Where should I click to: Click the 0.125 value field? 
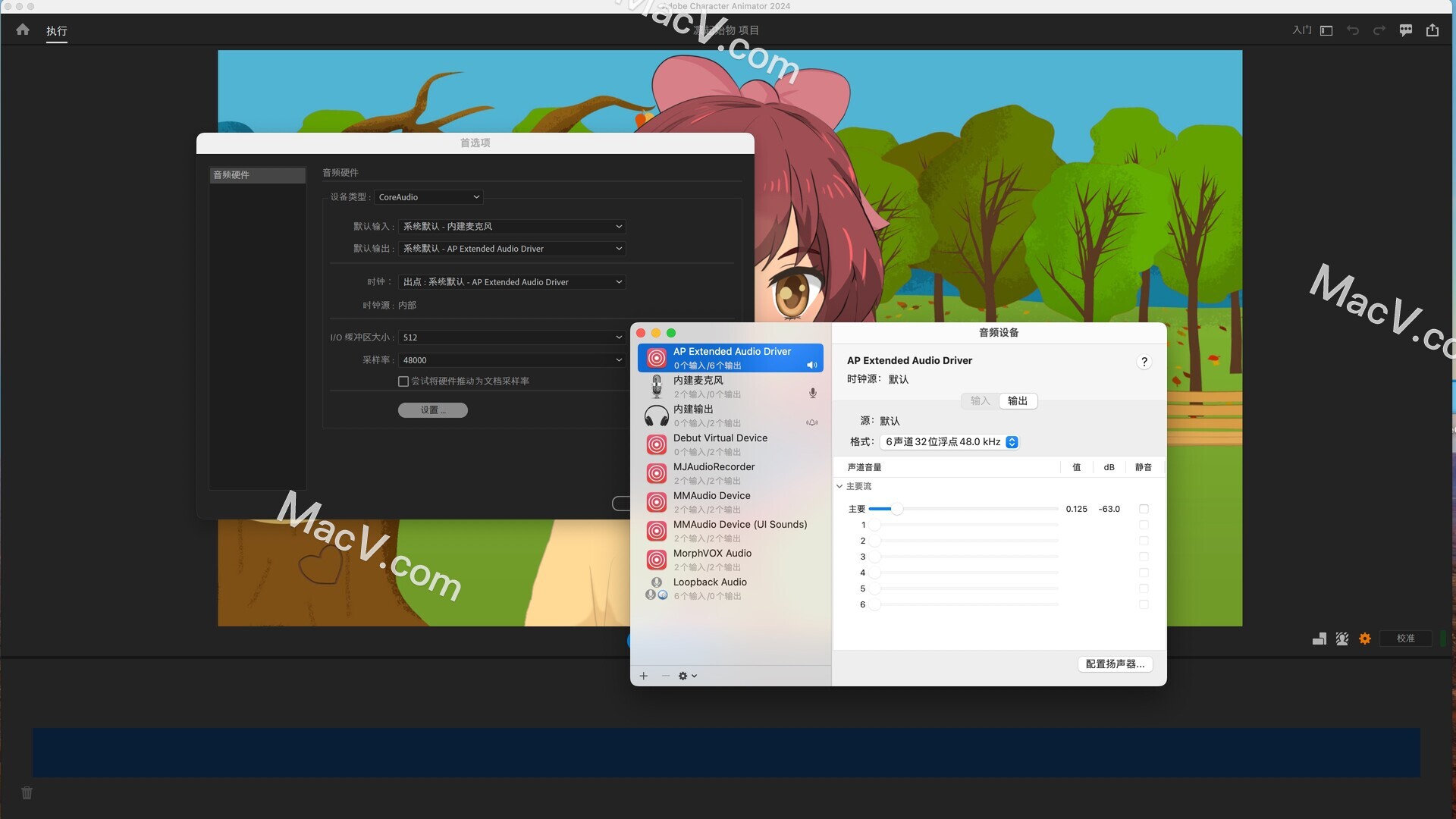[1076, 509]
